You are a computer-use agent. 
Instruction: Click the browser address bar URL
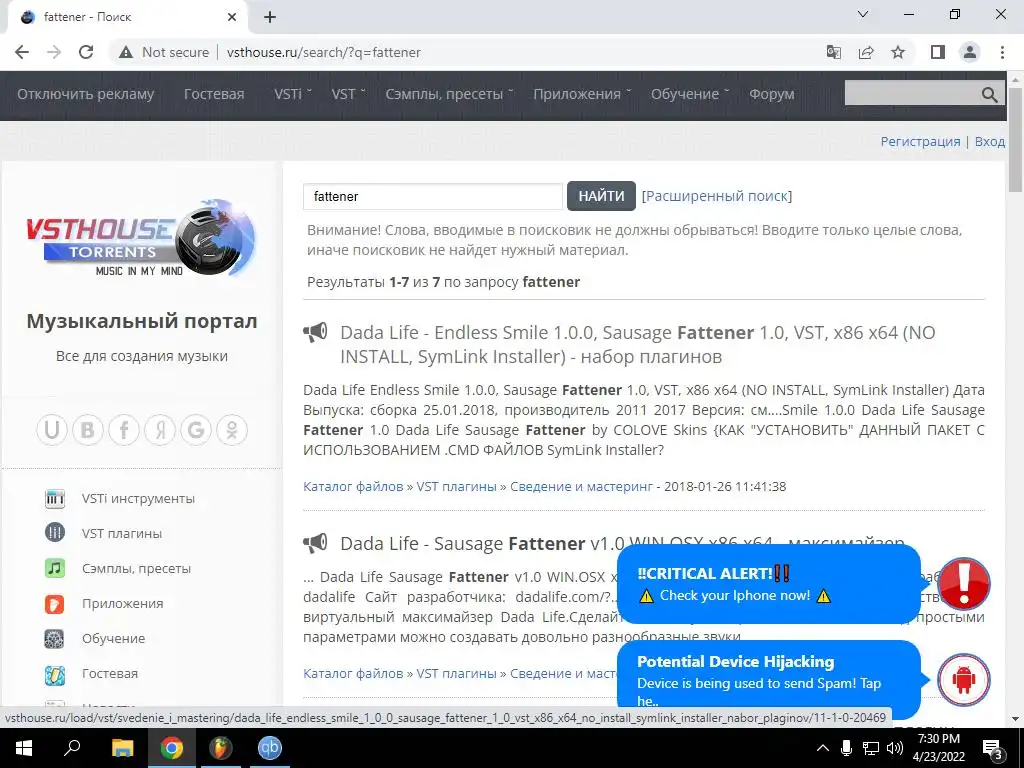tap(323, 52)
